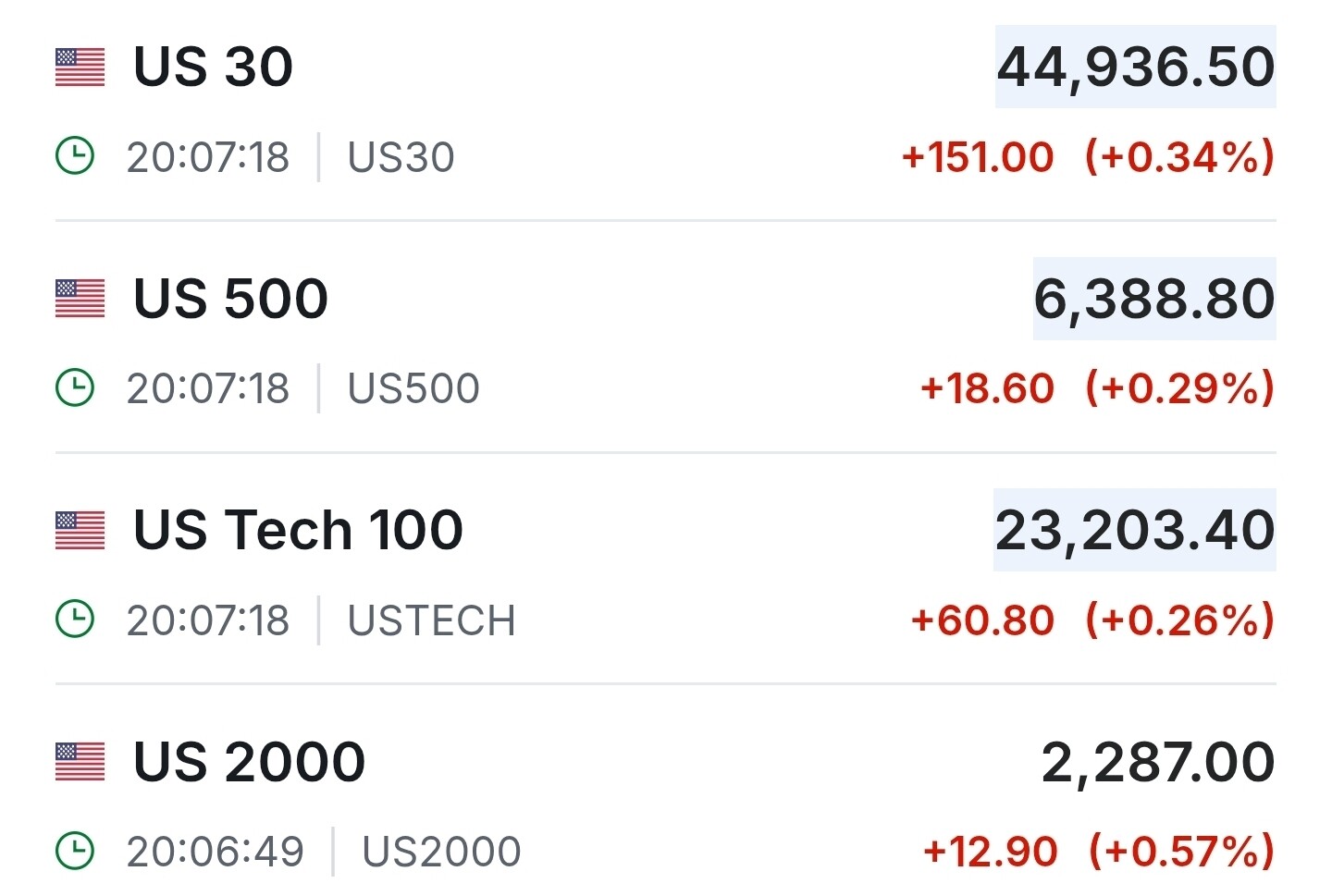The image size is (1332, 896).
Task: Click the USTECH ticker symbol
Action: [x=431, y=620]
